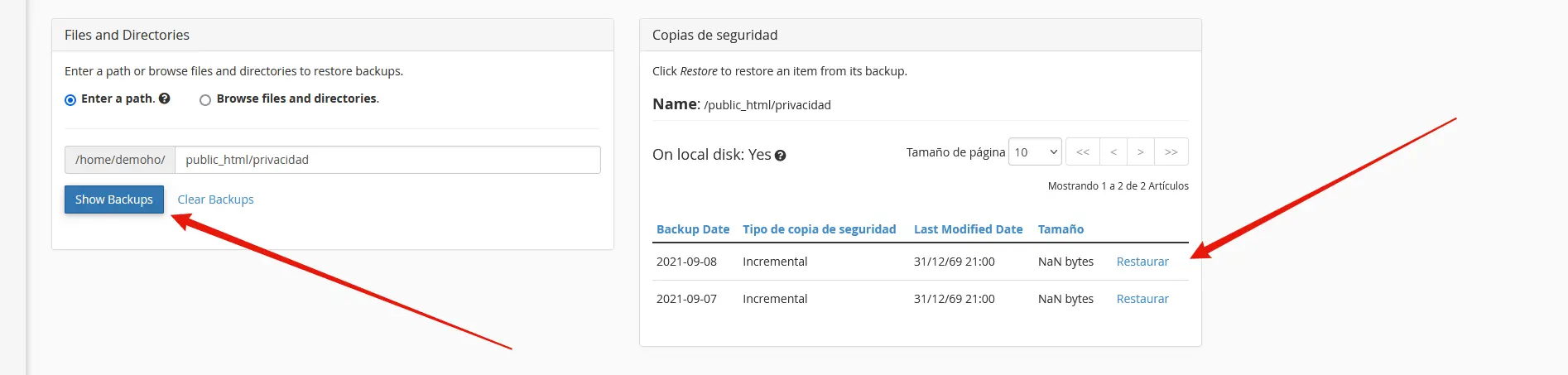Sort by Backup Date column header
Screen dimensions: 1568x375
693,229
